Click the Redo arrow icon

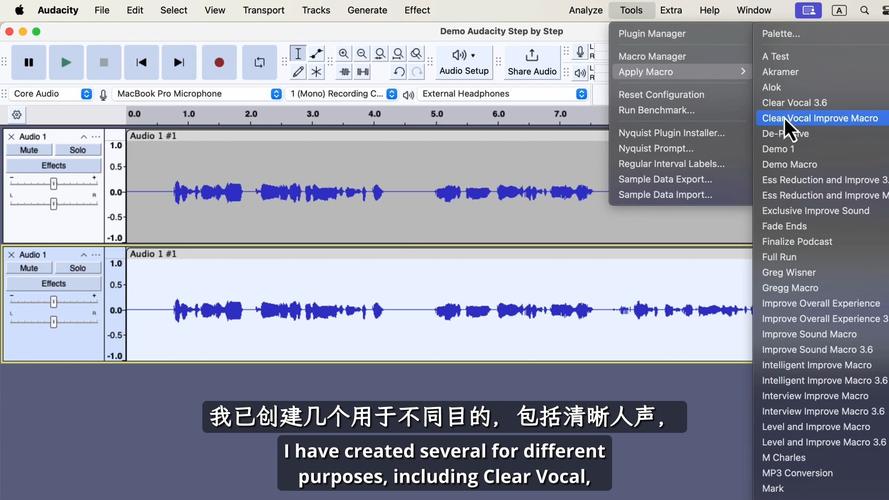(x=417, y=72)
